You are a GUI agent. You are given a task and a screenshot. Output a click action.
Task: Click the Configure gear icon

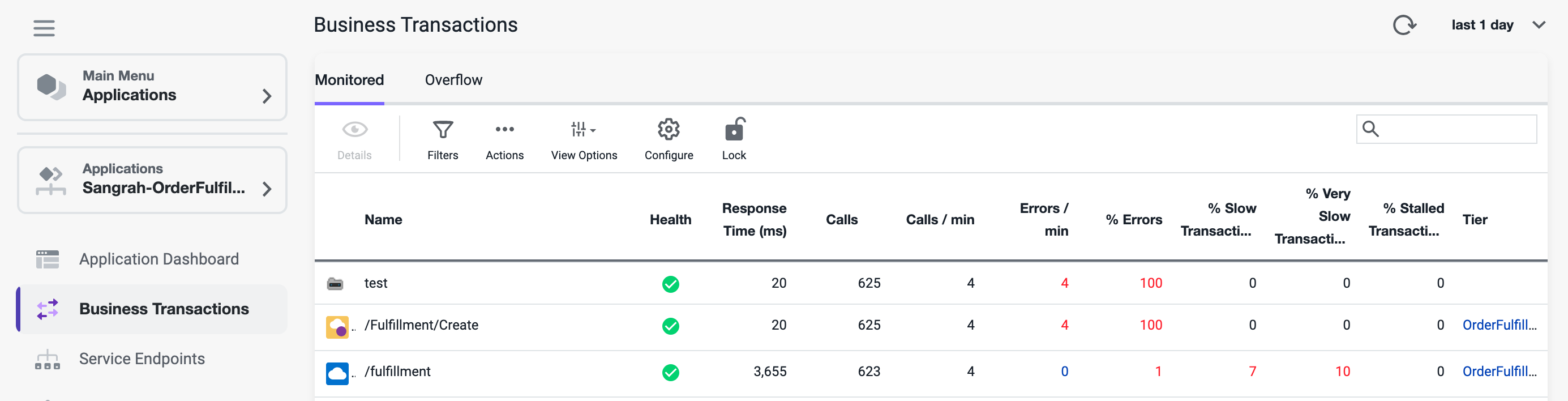click(669, 129)
